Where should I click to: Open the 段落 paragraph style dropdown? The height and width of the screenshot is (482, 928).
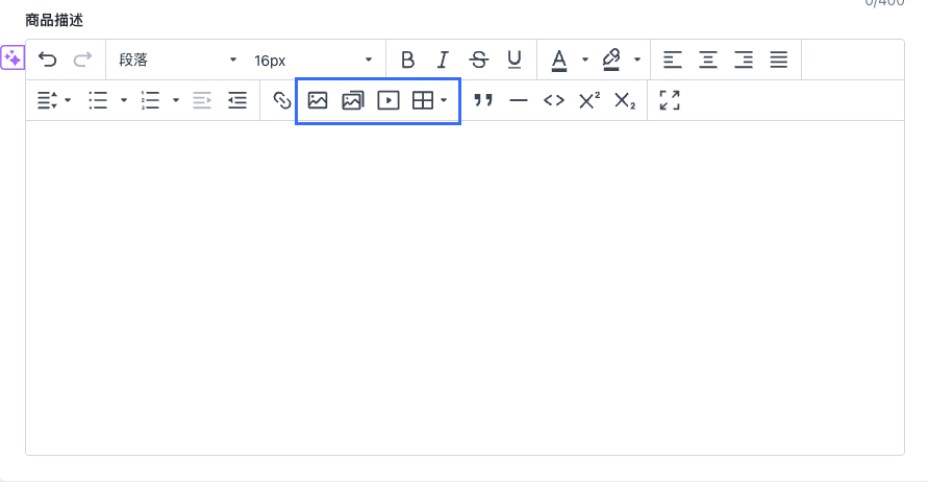tap(177, 60)
